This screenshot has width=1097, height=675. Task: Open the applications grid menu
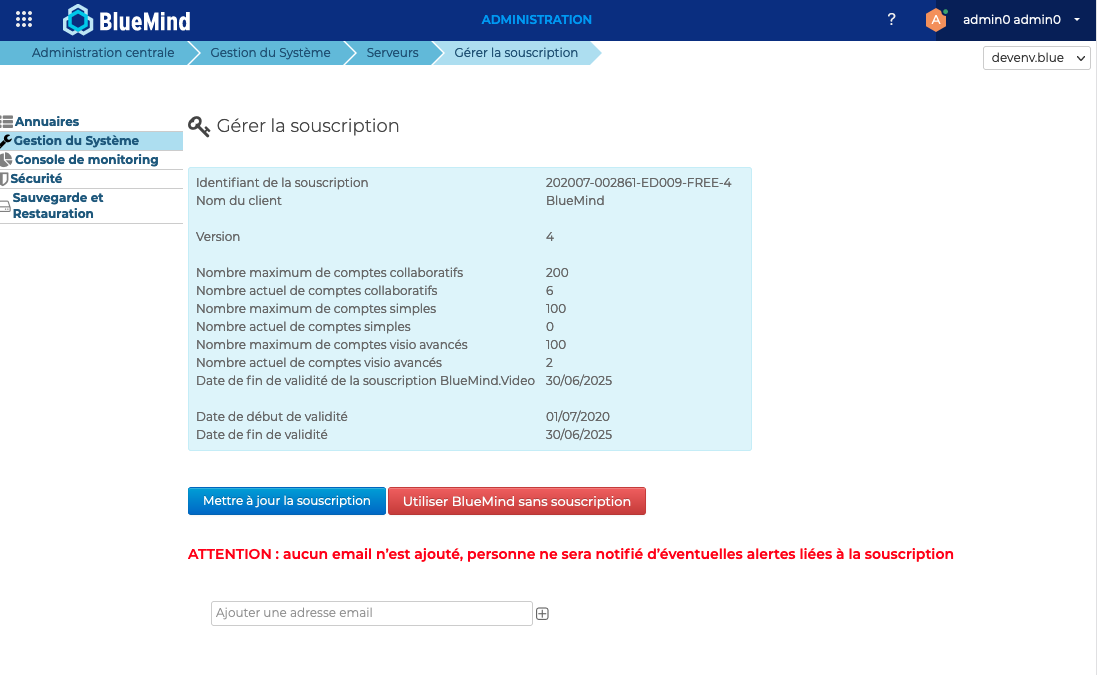(24, 20)
